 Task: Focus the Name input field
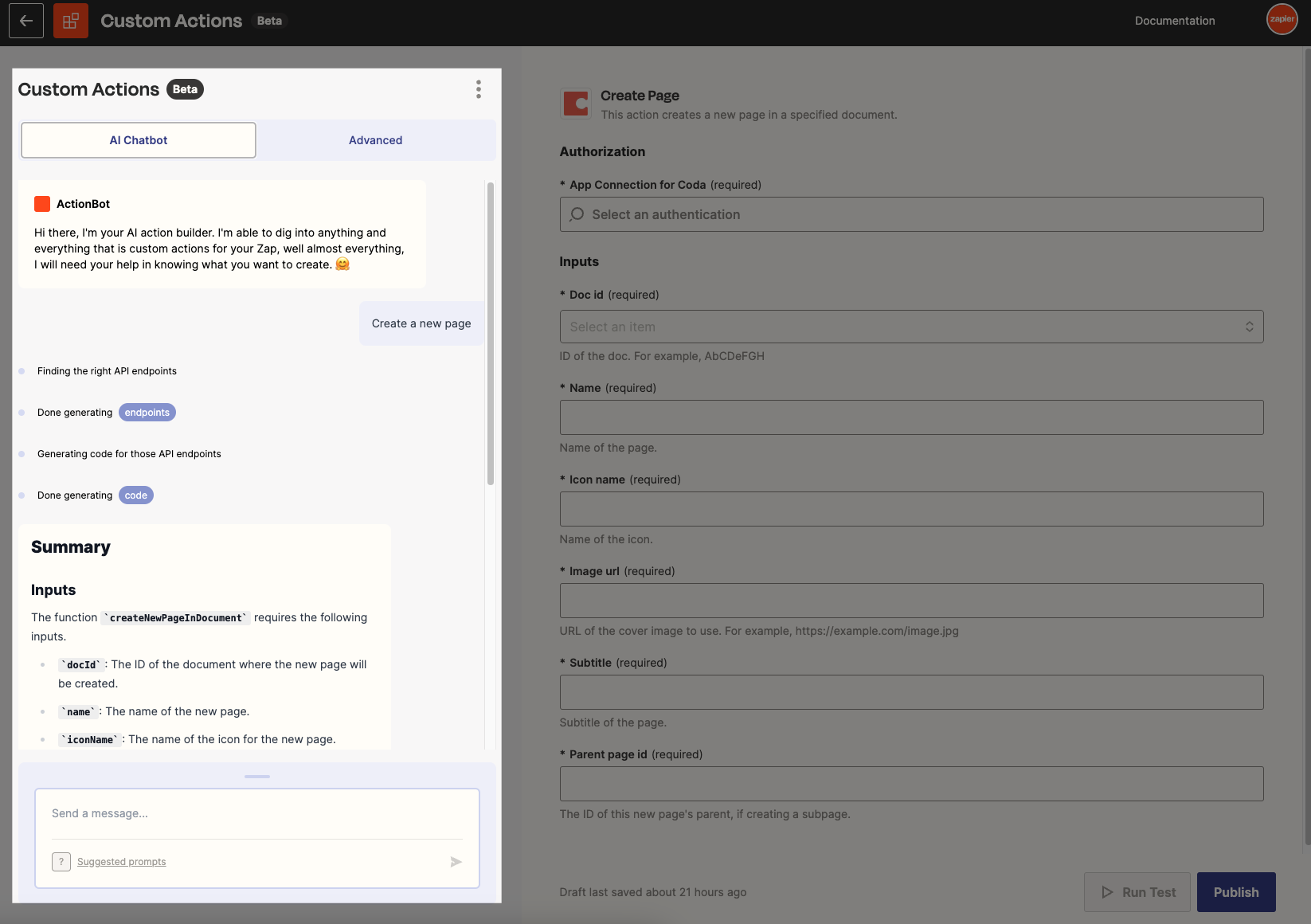pyautogui.click(x=911, y=417)
